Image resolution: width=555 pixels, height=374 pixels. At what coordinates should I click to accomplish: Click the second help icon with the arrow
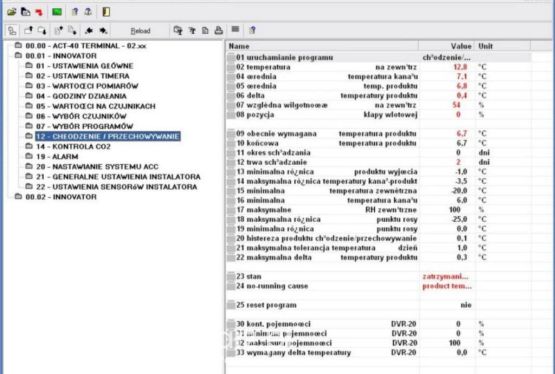(x=88, y=12)
